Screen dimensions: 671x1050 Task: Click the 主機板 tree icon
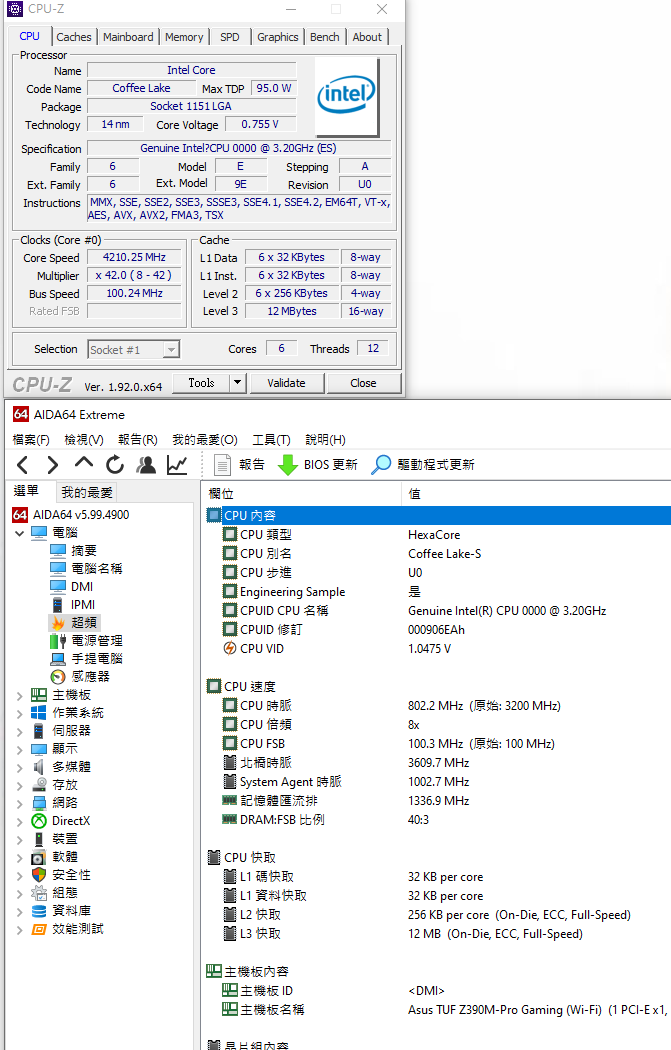pyautogui.click(x=39, y=695)
